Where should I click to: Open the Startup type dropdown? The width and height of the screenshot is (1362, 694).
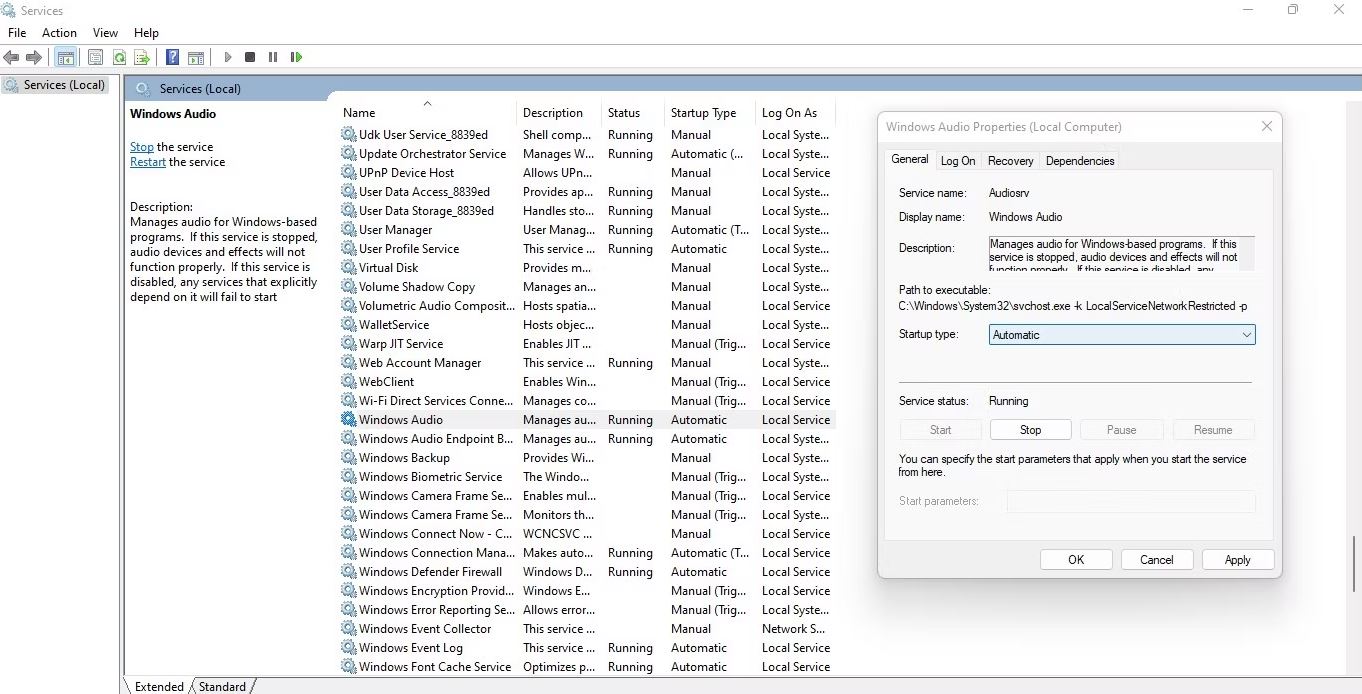tap(1122, 335)
